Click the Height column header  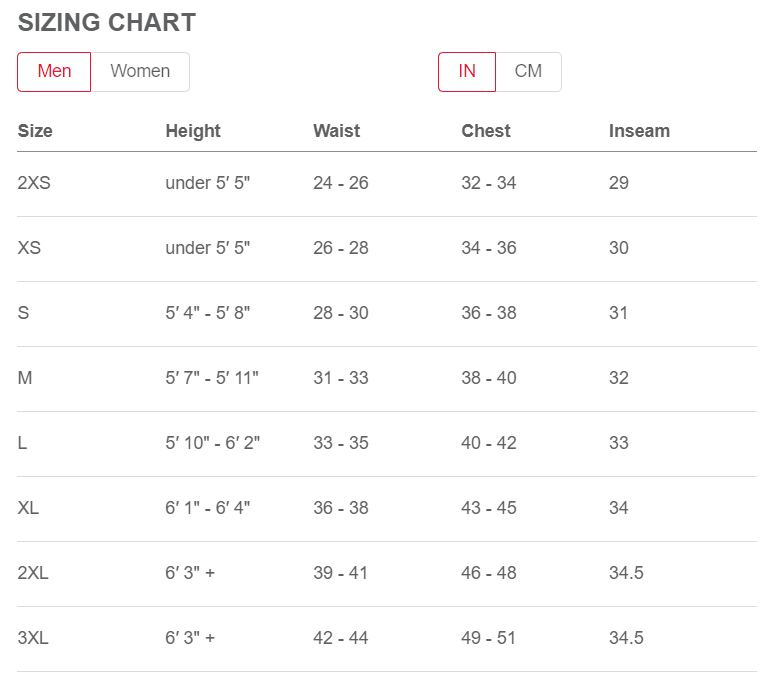[x=193, y=131]
